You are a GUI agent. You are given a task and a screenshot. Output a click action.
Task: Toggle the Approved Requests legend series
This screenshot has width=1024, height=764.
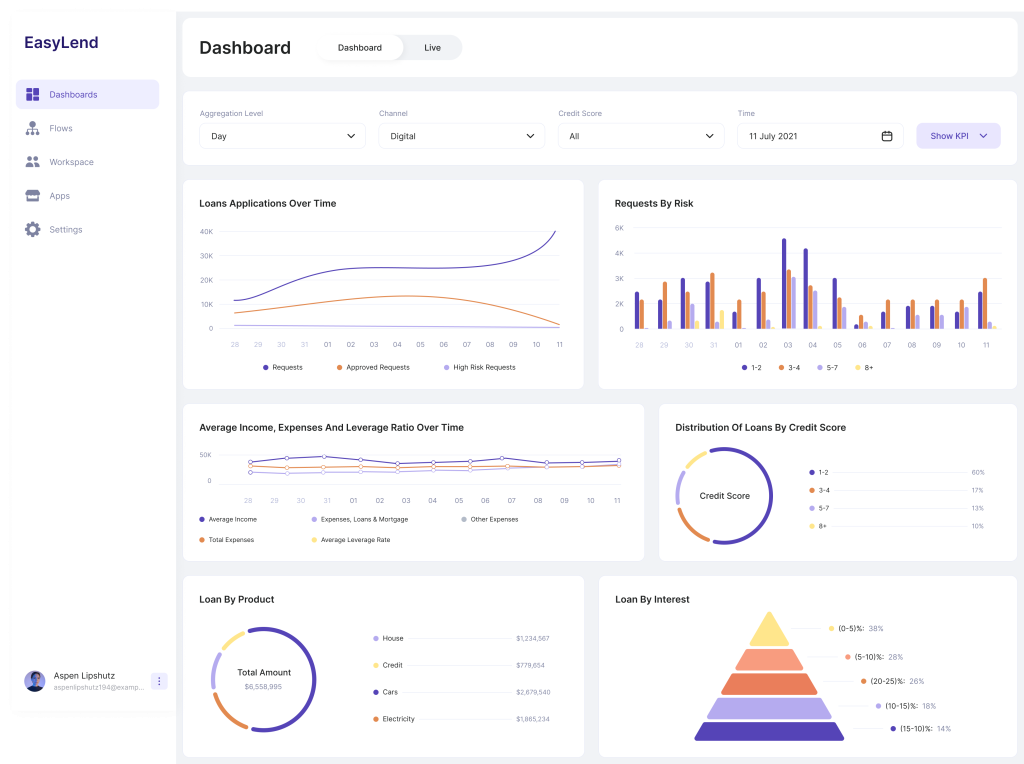[x=377, y=367]
